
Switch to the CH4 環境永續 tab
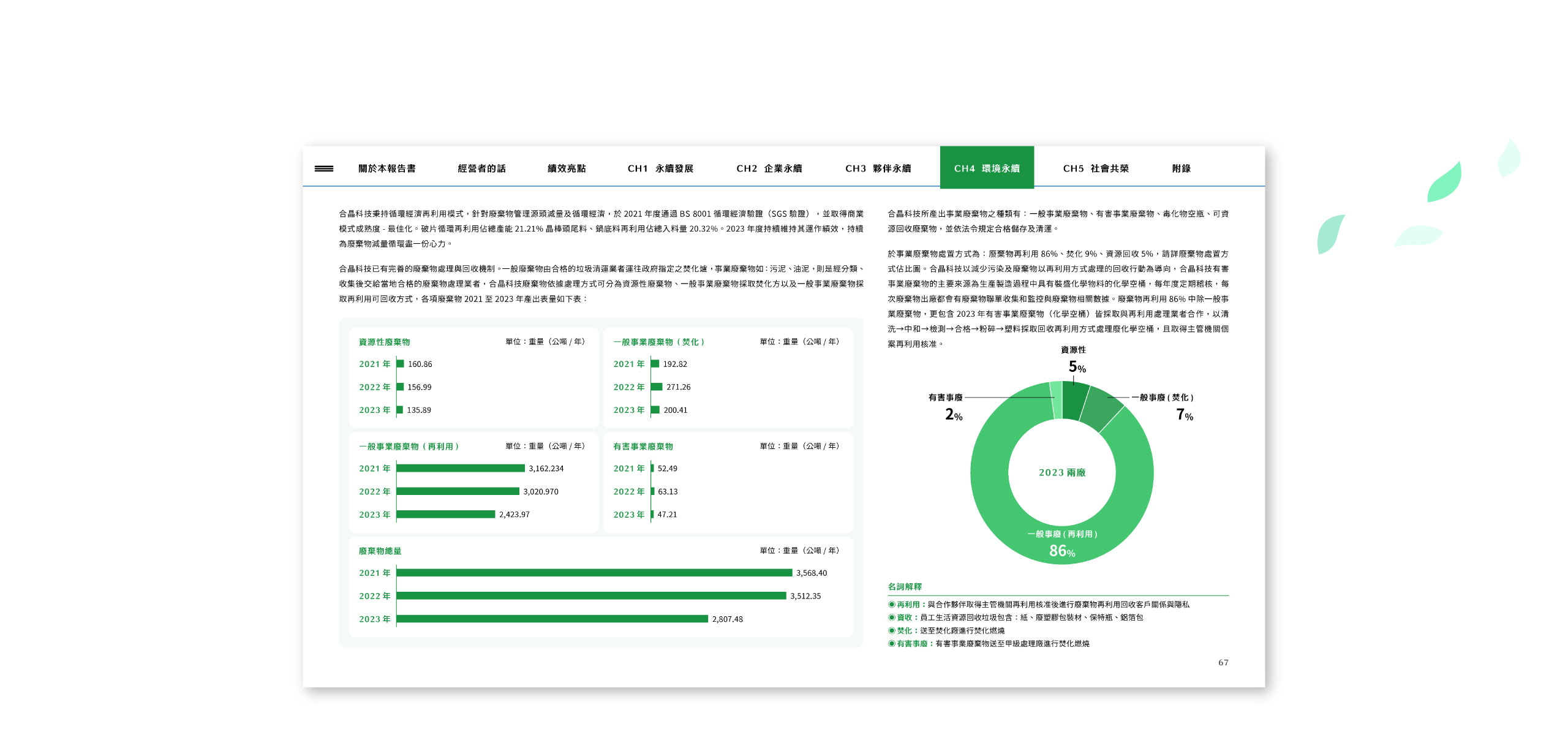click(x=987, y=168)
